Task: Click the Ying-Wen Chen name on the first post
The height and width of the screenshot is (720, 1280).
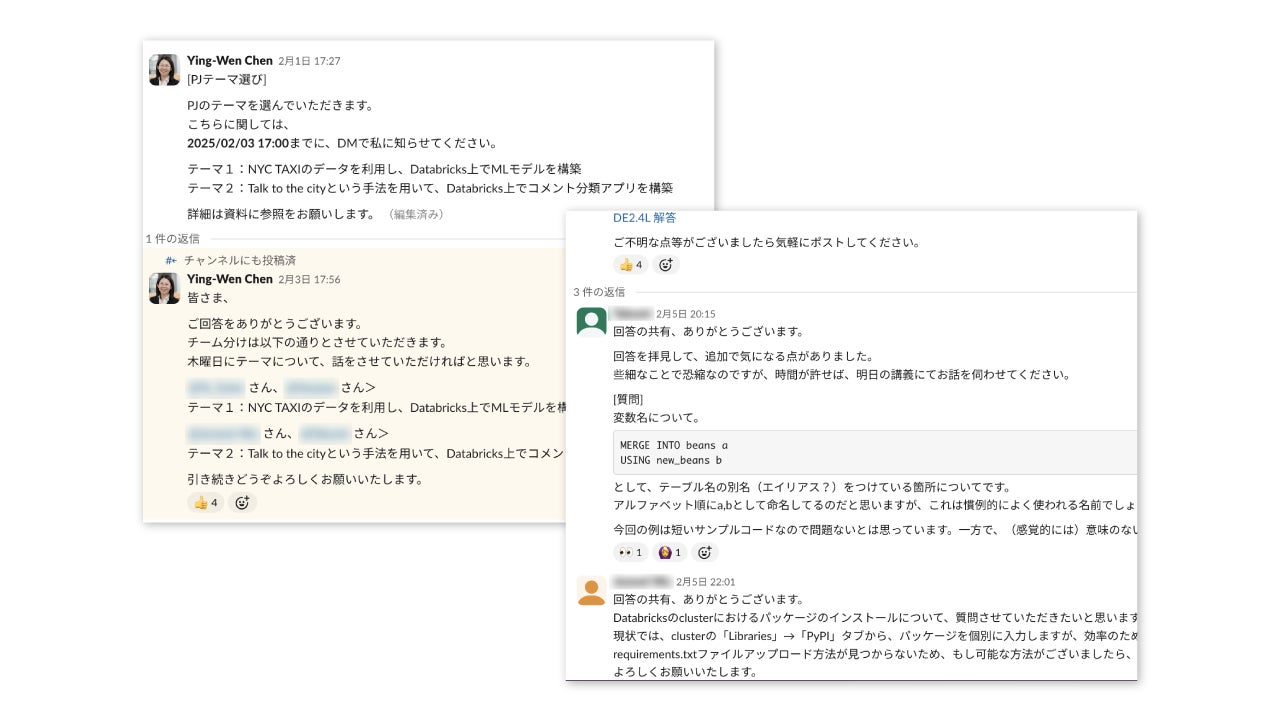Action: (229, 61)
